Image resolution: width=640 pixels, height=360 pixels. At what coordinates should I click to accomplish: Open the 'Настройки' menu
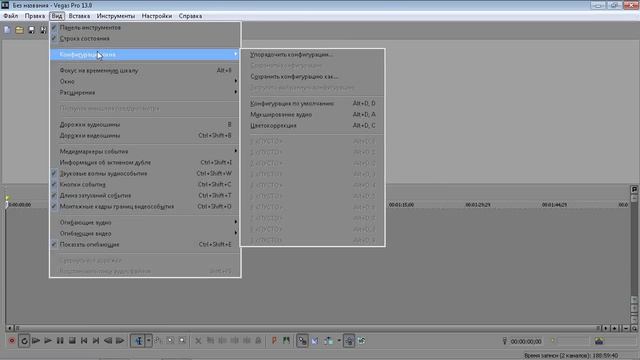[157, 16]
